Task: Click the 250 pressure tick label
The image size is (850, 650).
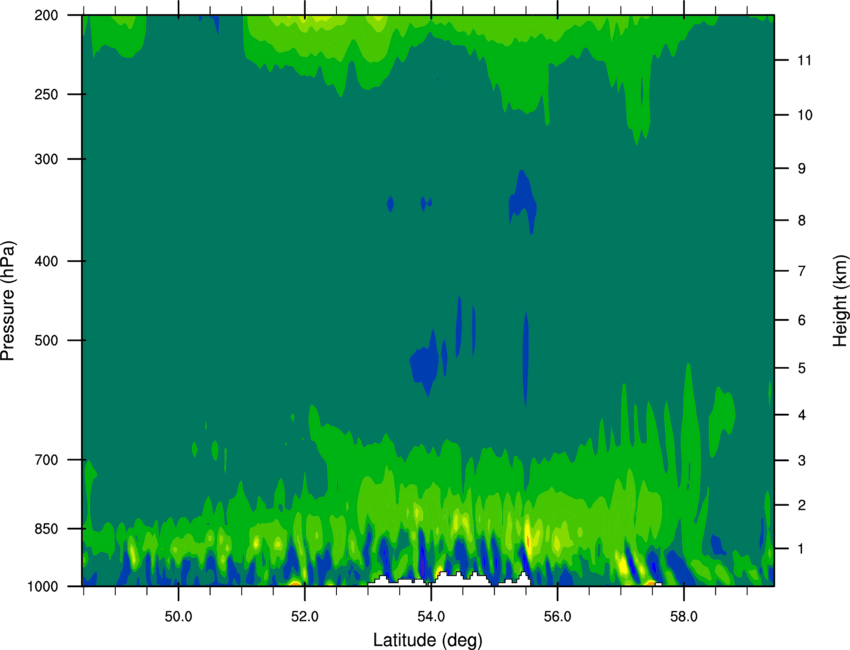Action: (47, 94)
